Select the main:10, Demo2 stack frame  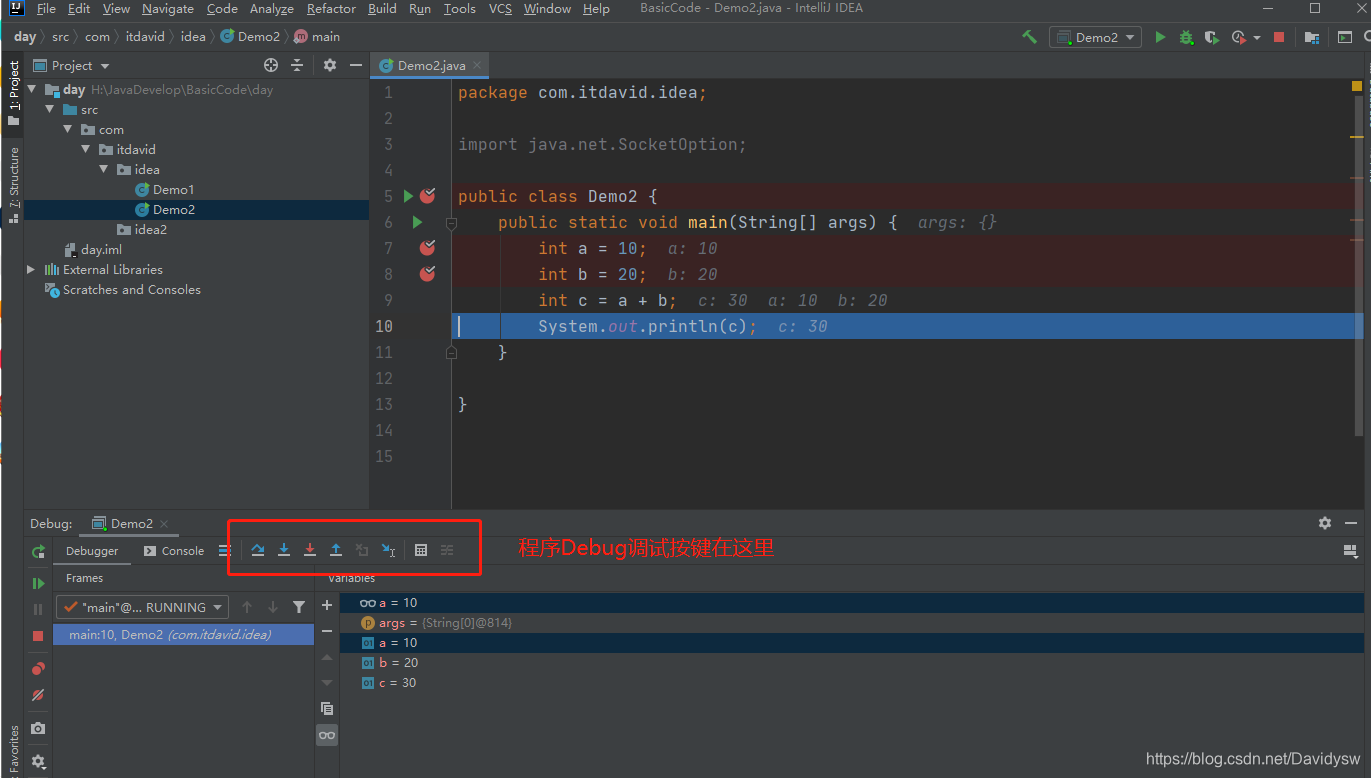(184, 635)
